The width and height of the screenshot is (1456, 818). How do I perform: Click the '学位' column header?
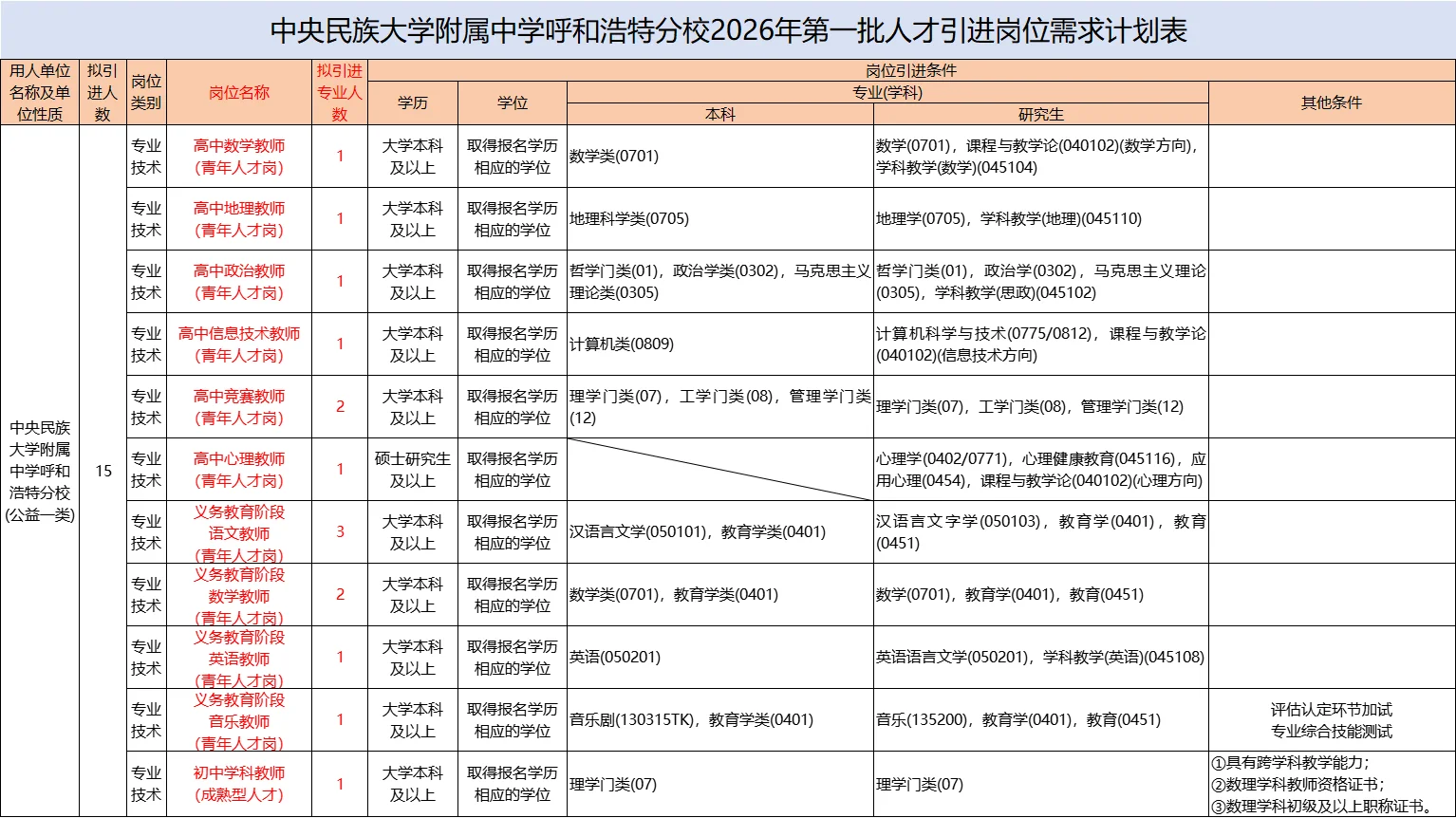point(513,102)
